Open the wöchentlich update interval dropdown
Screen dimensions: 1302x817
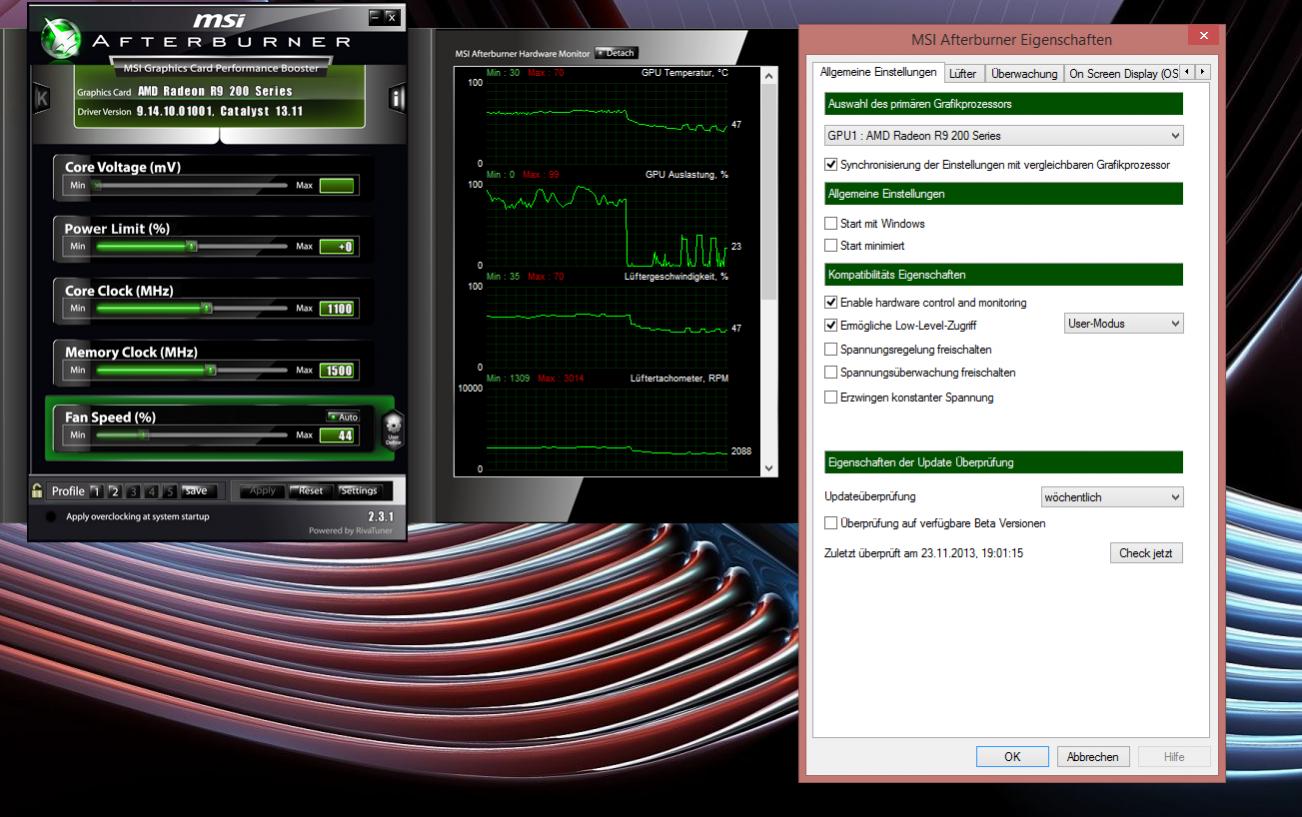(1113, 496)
